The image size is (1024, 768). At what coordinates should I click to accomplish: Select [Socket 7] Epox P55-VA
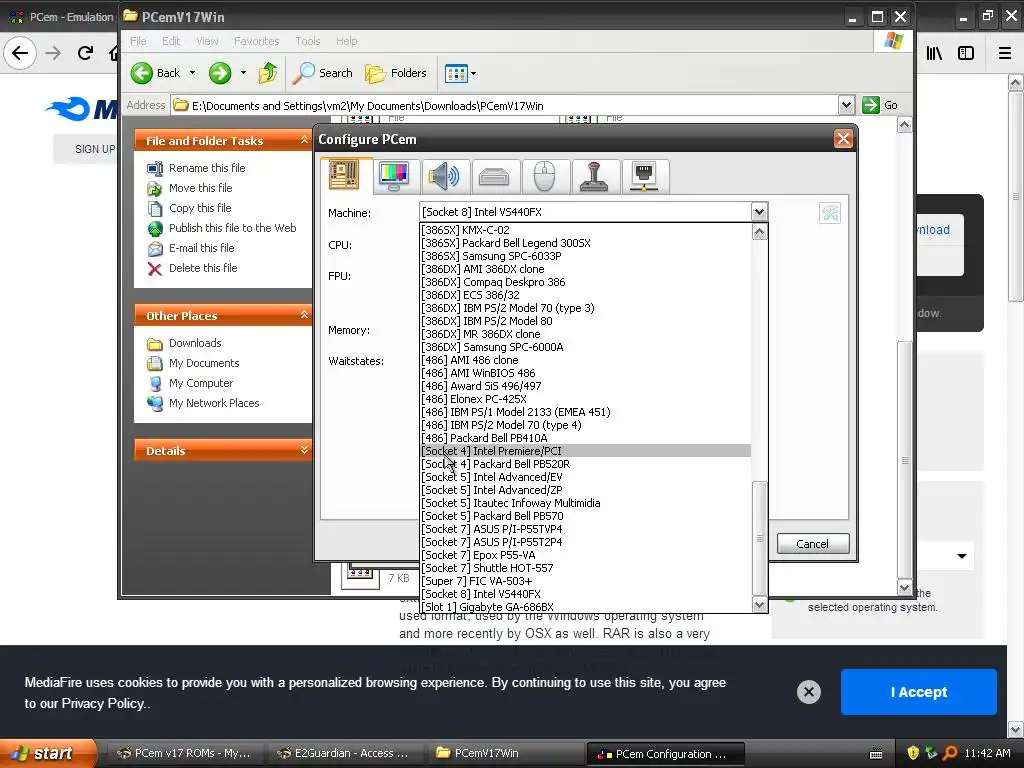pos(585,555)
